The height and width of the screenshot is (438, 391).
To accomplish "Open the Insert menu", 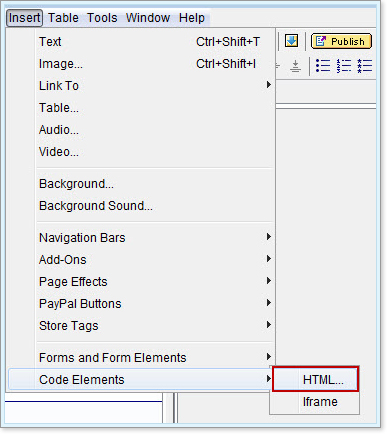I will pyautogui.click(x=24, y=18).
